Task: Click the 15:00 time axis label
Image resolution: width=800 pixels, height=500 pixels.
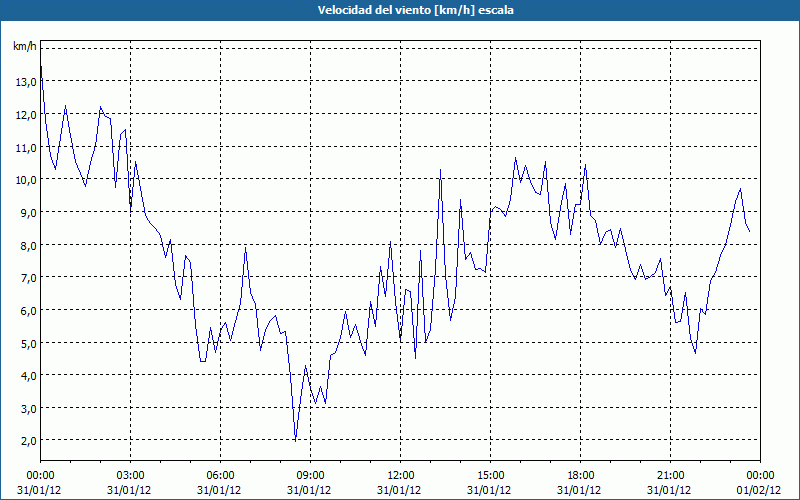Action: click(490, 475)
